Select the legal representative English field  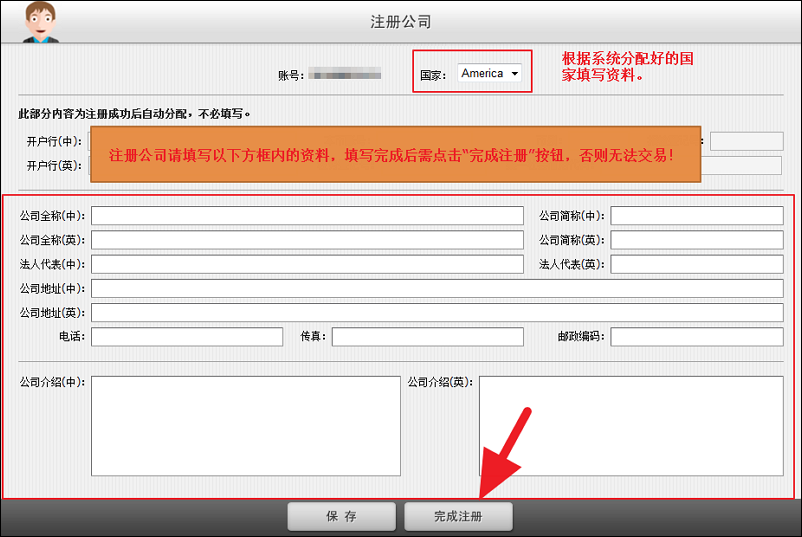pos(696,264)
